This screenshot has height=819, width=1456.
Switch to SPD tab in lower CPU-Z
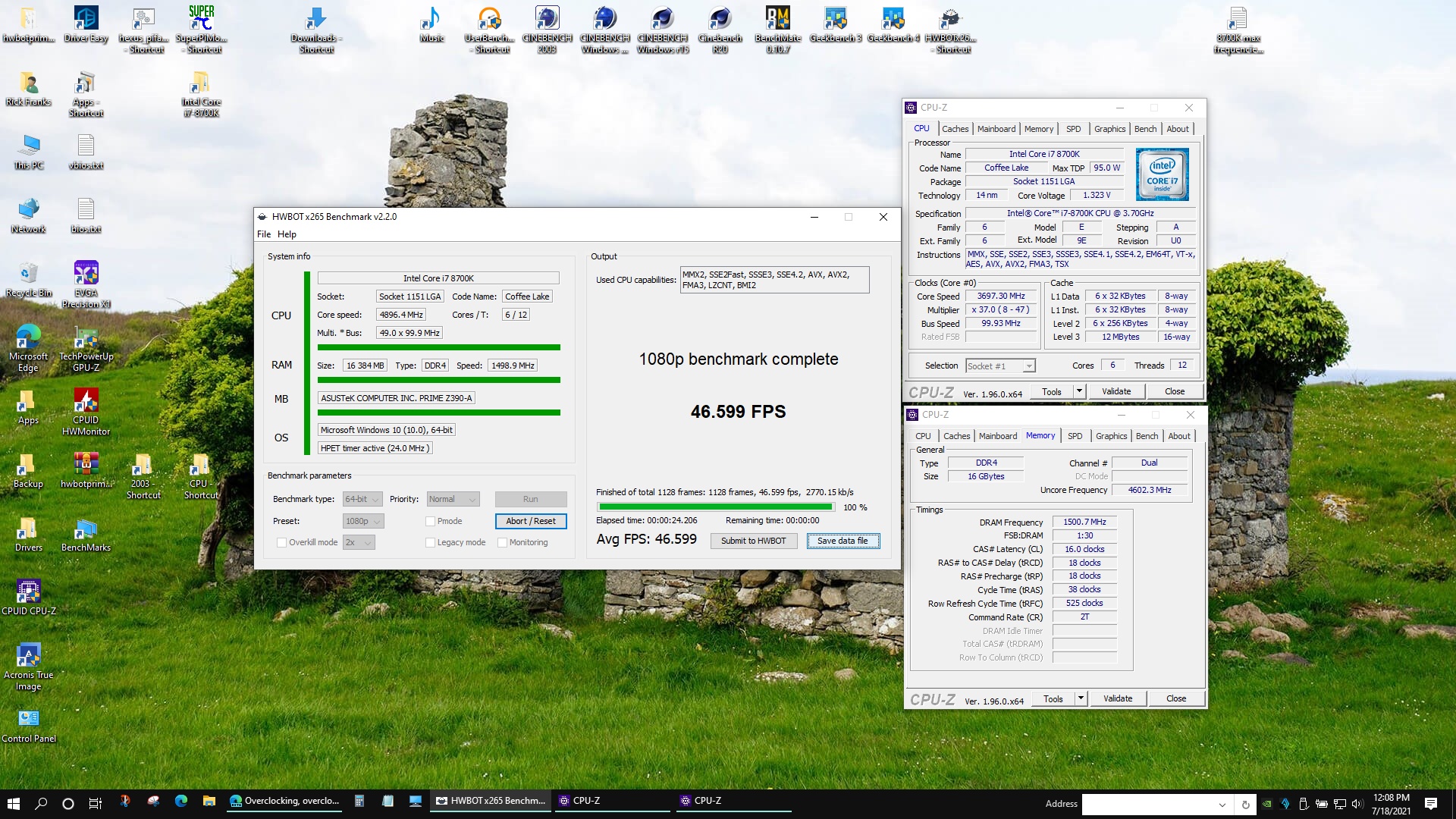pos(1075,436)
